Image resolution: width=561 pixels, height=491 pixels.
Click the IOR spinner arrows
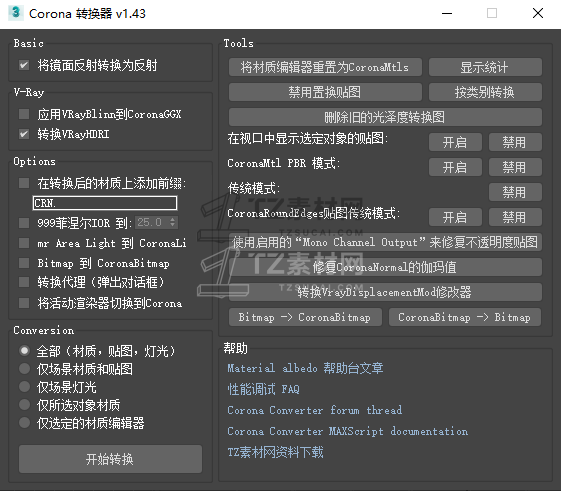173,222
